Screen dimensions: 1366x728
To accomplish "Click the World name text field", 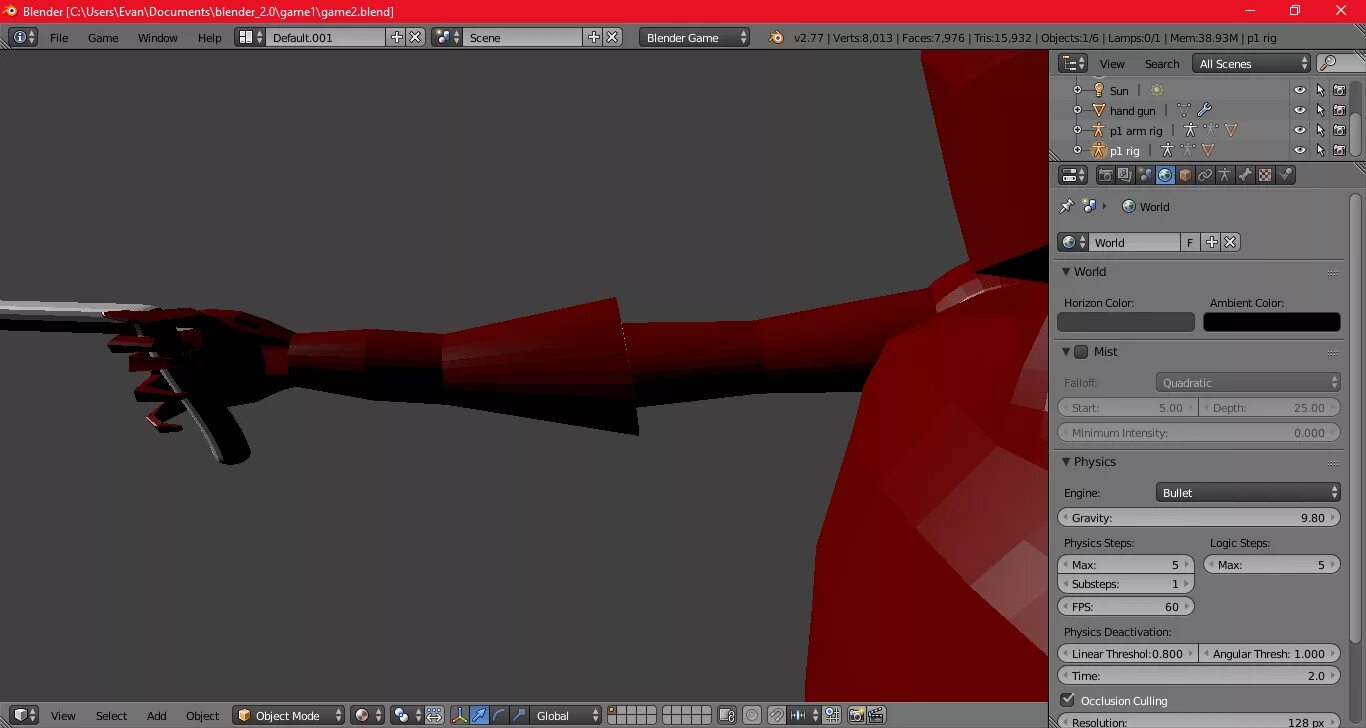I will tap(1134, 241).
